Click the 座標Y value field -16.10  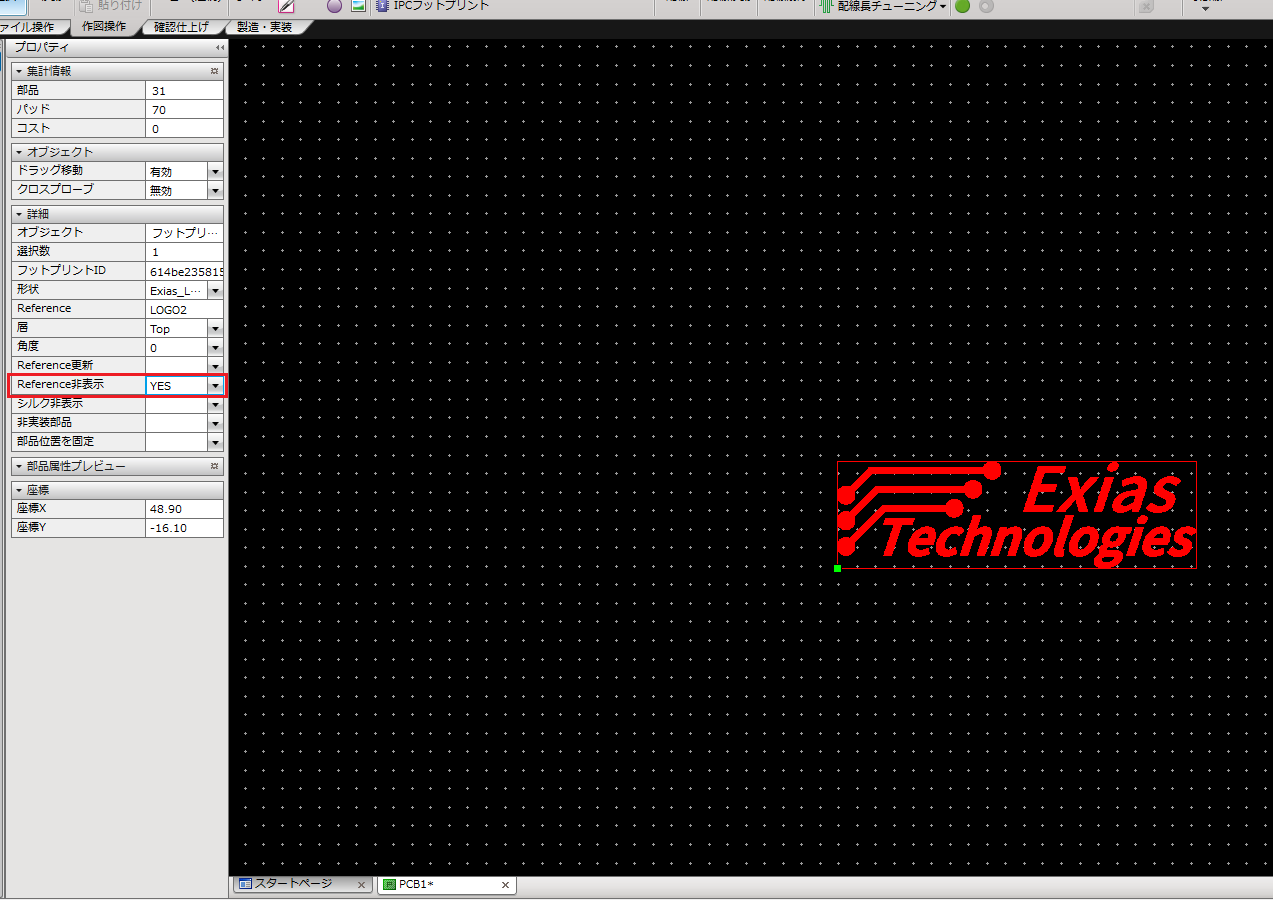pyautogui.click(x=184, y=528)
